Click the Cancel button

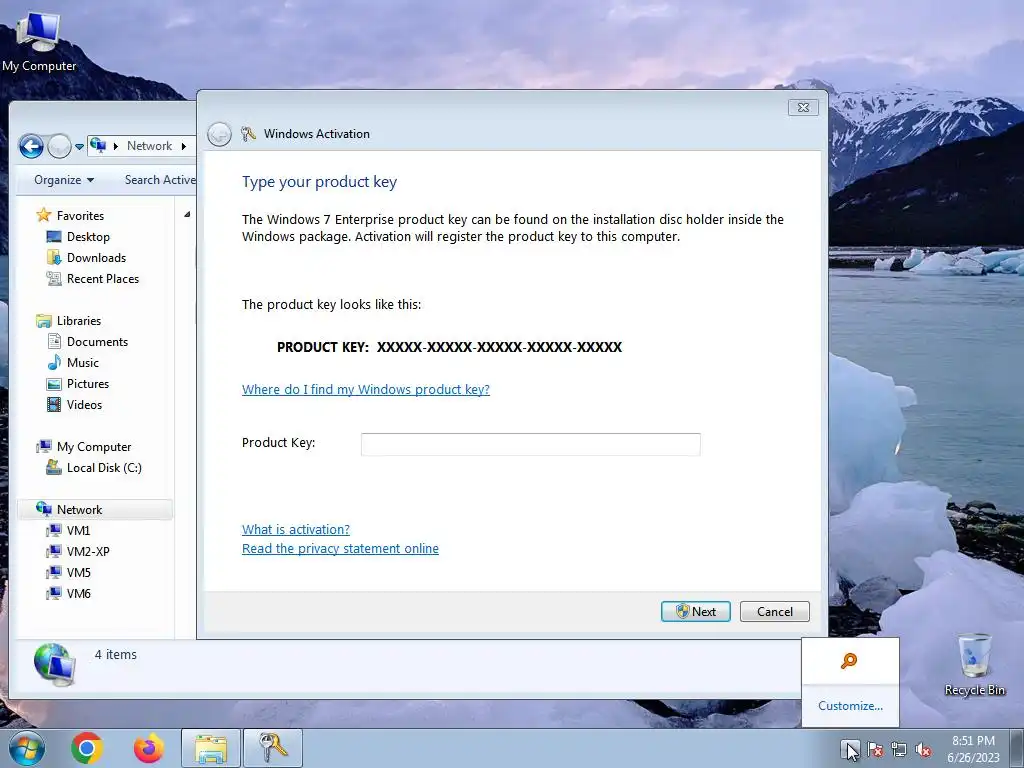click(775, 611)
